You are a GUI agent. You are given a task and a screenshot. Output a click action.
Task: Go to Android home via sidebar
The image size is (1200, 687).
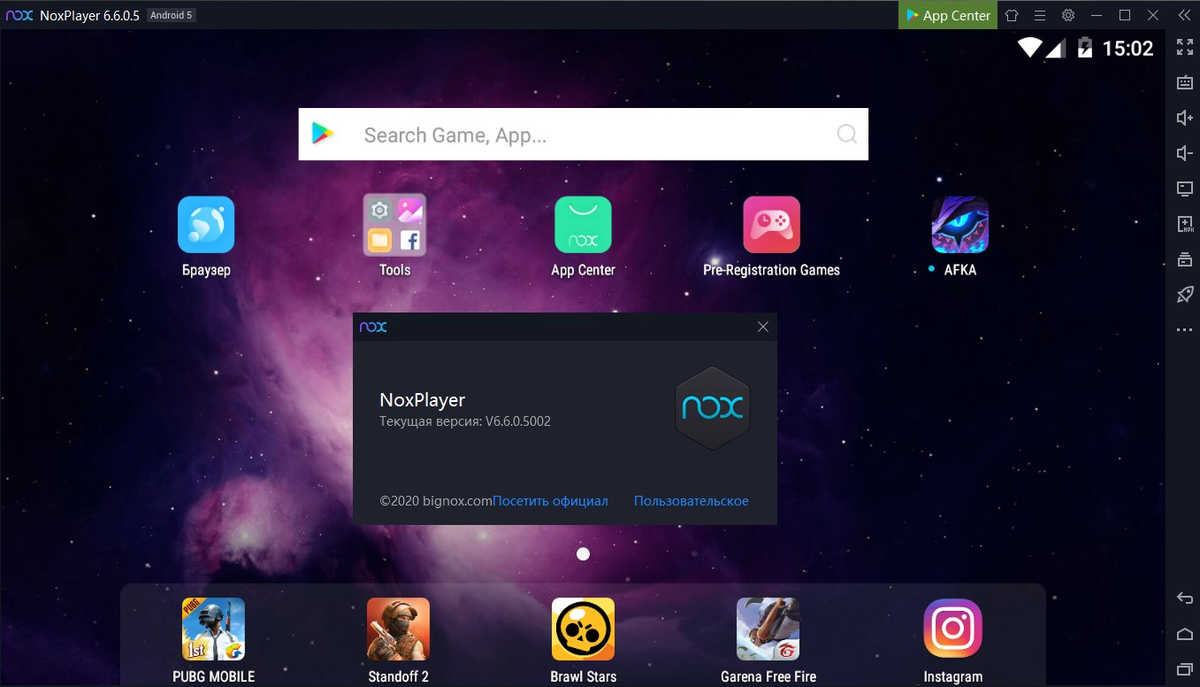pyautogui.click(x=1185, y=633)
